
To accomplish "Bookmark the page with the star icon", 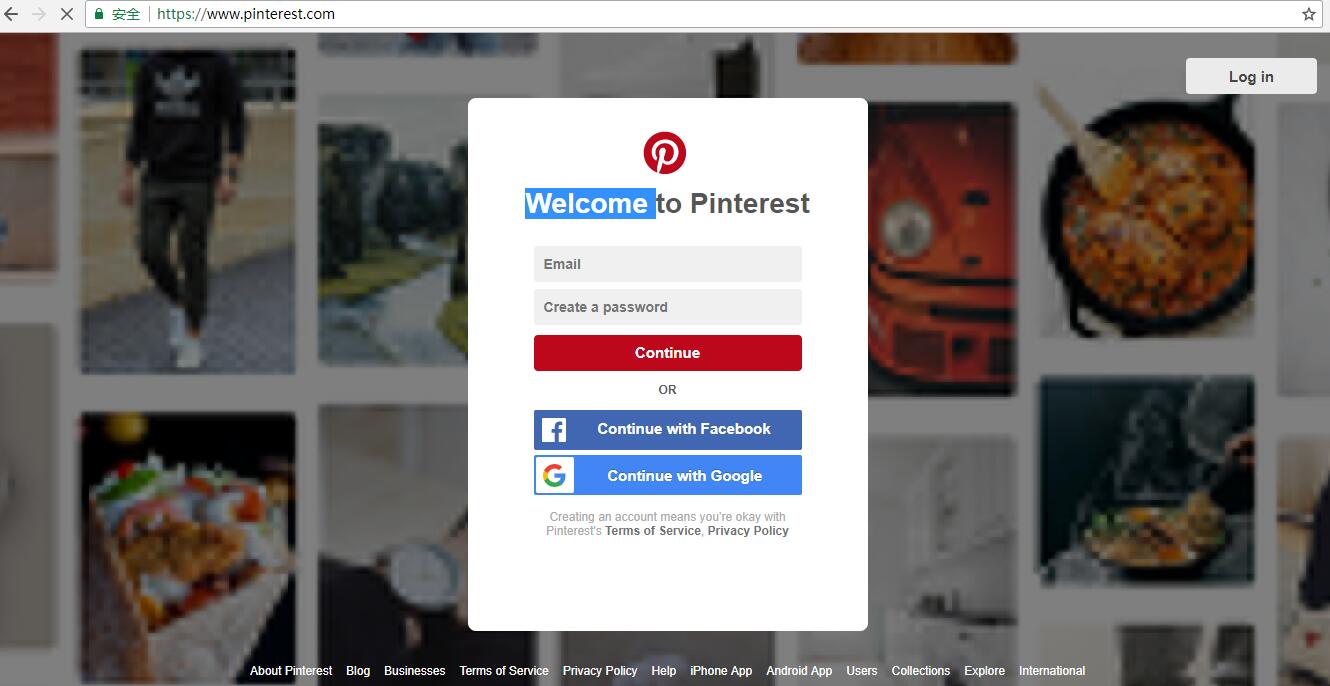I will coord(1308,14).
